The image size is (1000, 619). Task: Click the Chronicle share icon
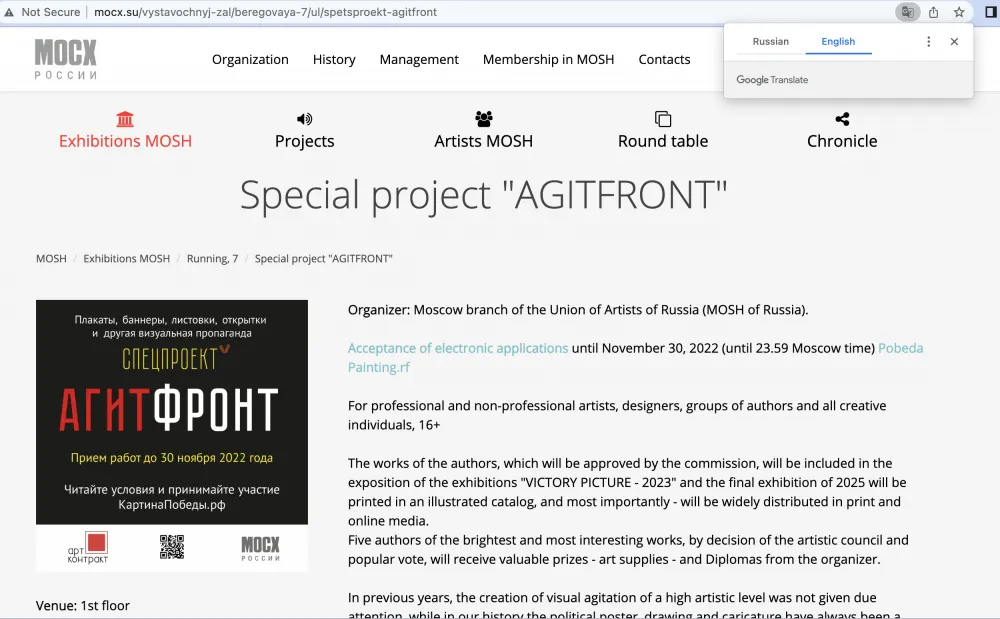coord(842,119)
